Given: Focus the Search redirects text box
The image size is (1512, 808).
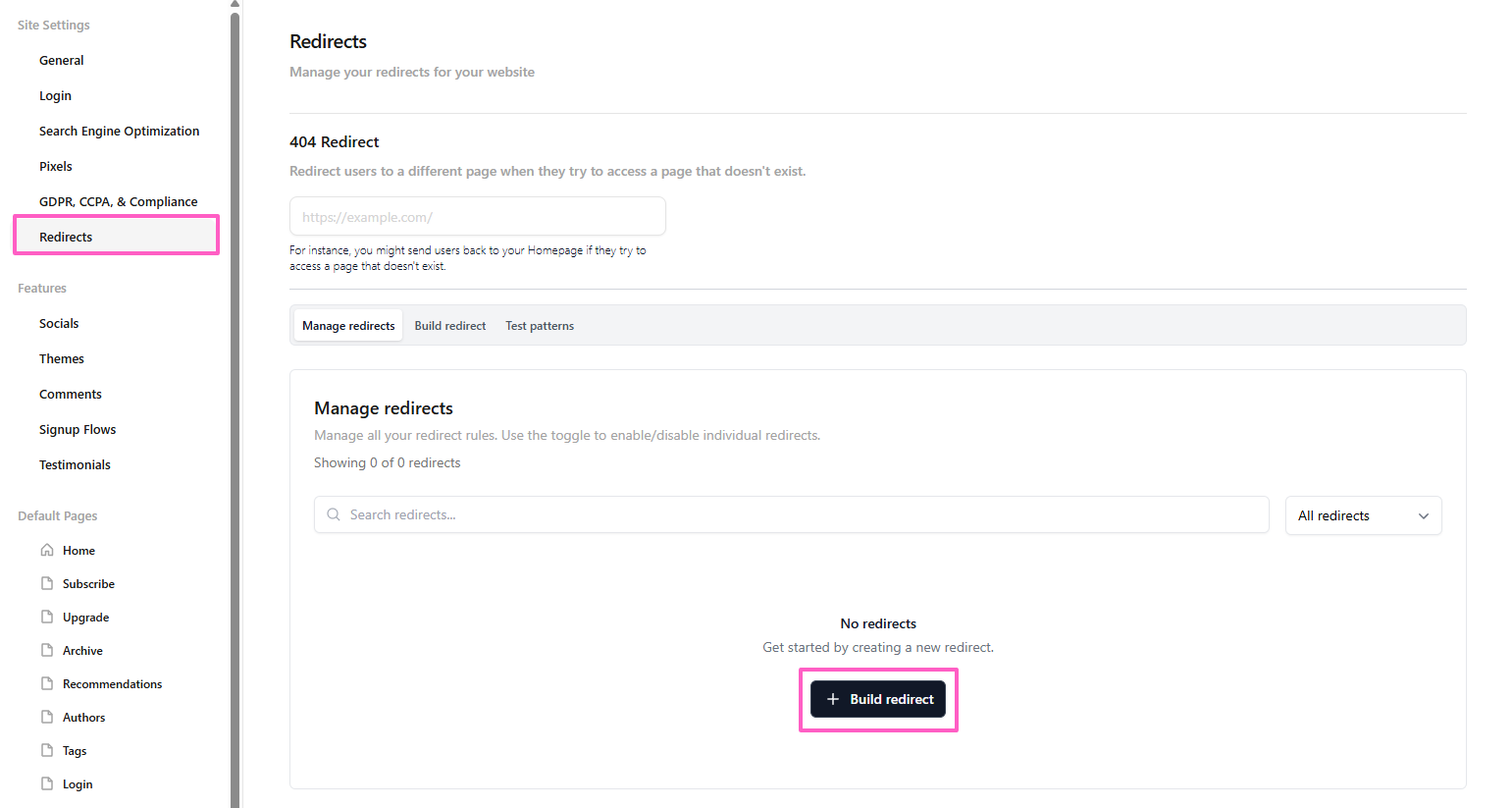Looking at the screenshot, I should (805, 514).
